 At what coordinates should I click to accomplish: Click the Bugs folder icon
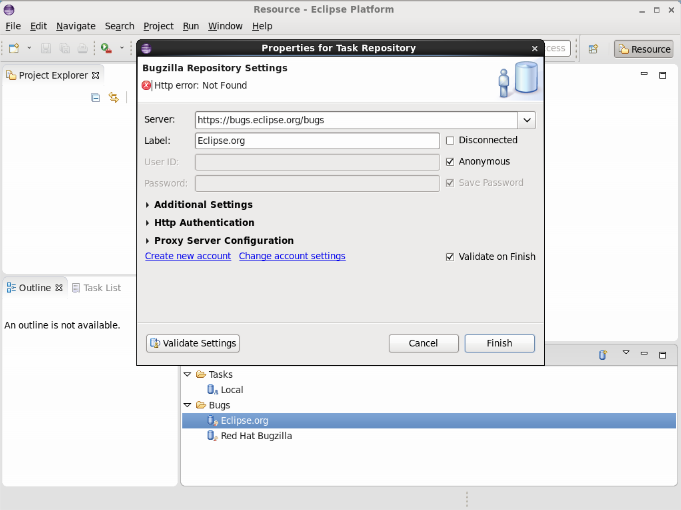click(x=201, y=405)
